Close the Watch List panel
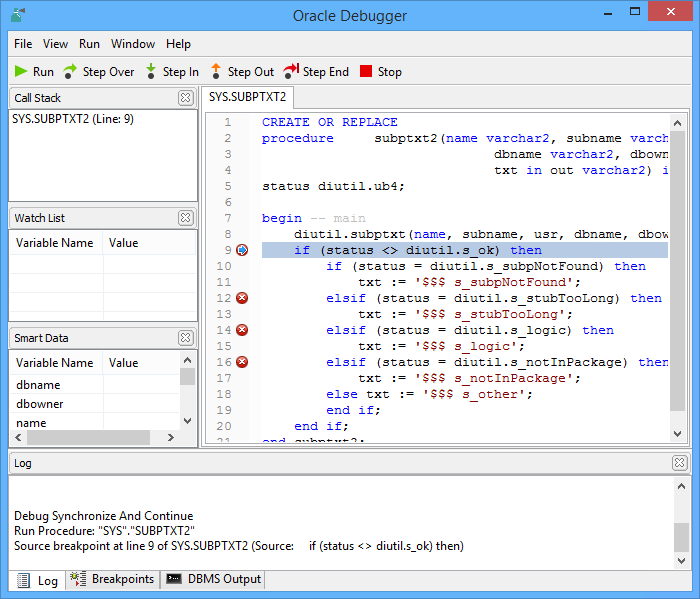700x599 pixels. coord(185,218)
